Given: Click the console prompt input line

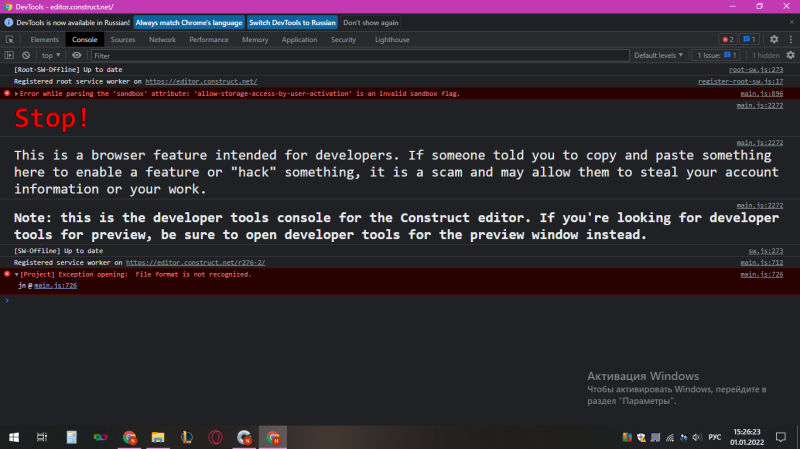Looking at the screenshot, I should (400, 301).
